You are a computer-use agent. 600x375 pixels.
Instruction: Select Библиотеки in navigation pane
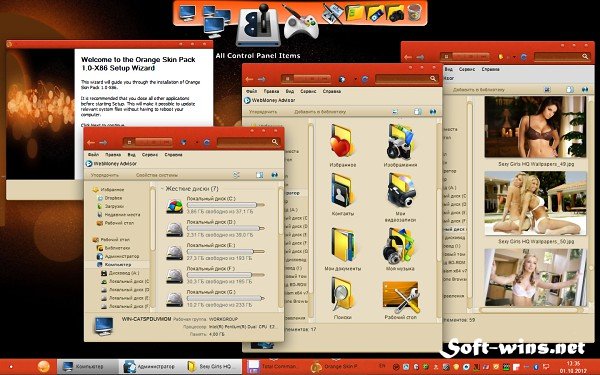point(117,248)
